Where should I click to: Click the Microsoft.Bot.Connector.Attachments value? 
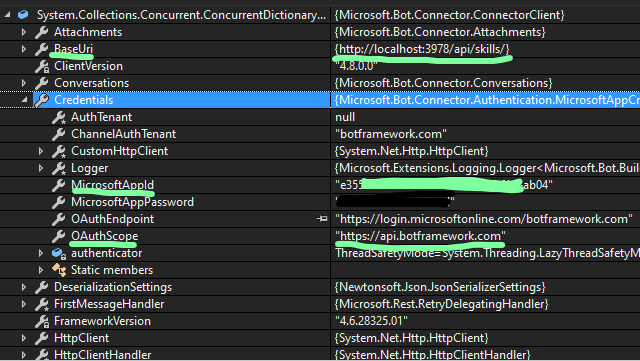click(x=440, y=32)
